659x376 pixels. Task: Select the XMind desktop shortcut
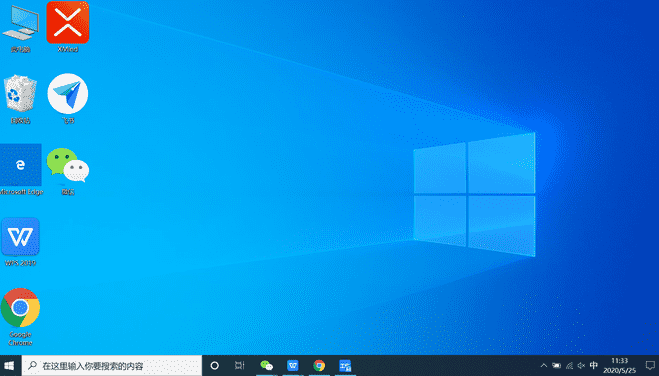[x=68, y=27]
